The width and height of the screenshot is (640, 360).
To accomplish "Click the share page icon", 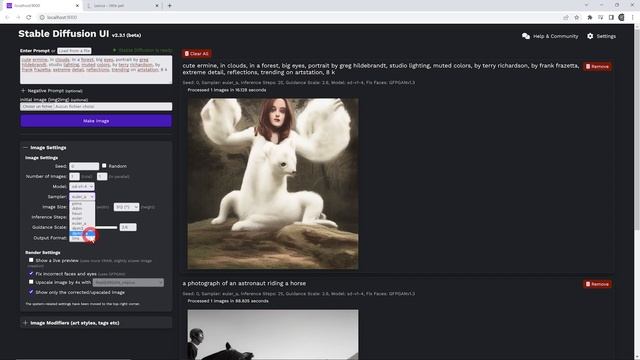I will pos(566,18).
